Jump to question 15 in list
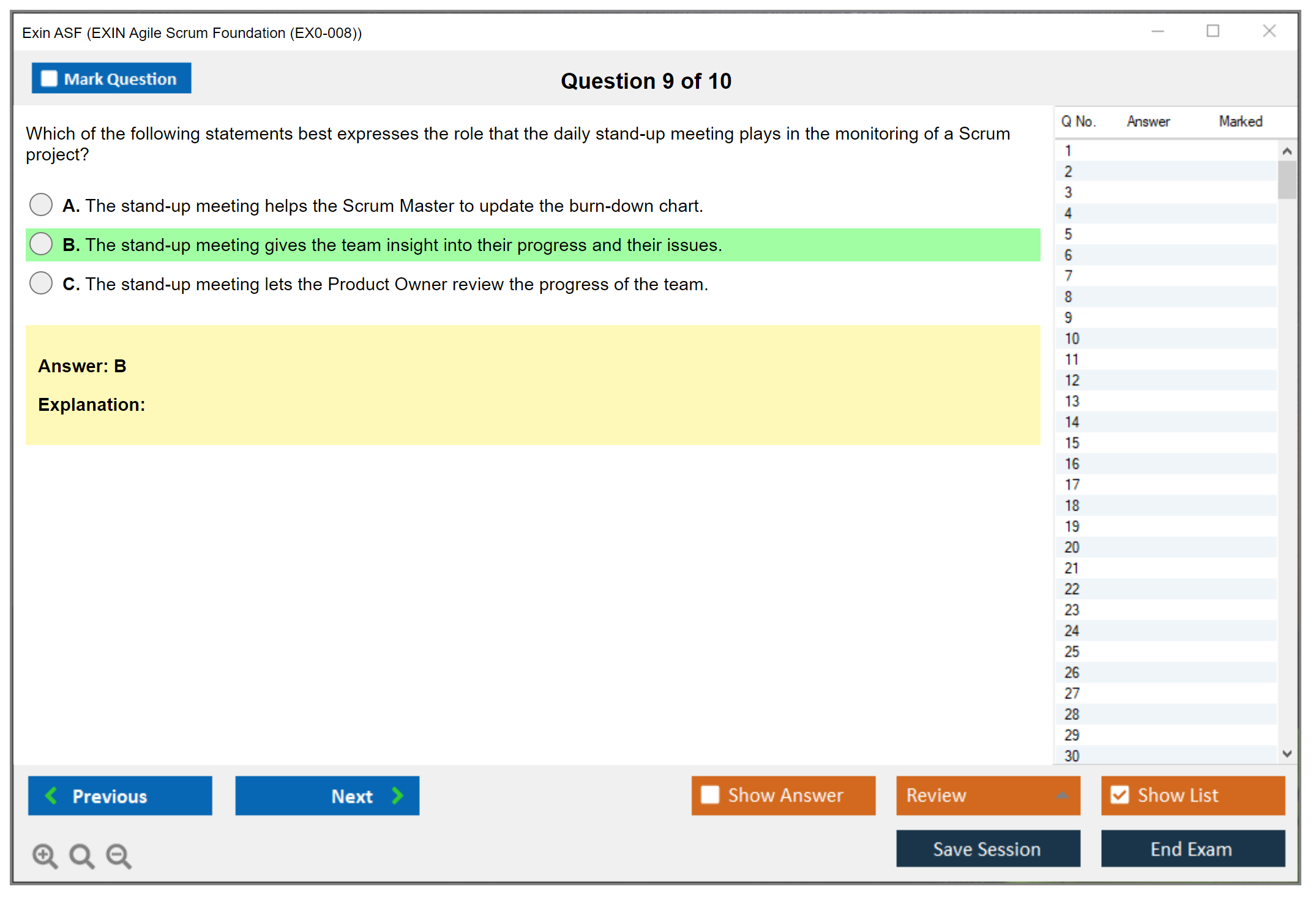 pyautogui.click(x=1072, y=443)
